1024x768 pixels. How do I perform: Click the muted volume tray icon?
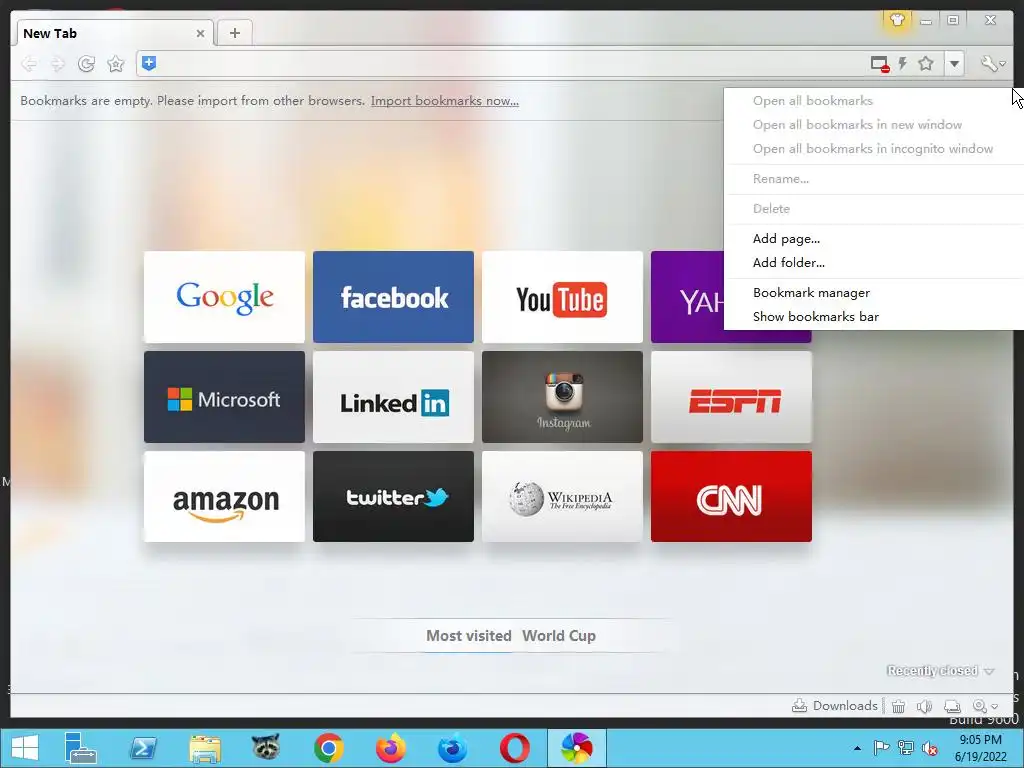click(929, 748)
